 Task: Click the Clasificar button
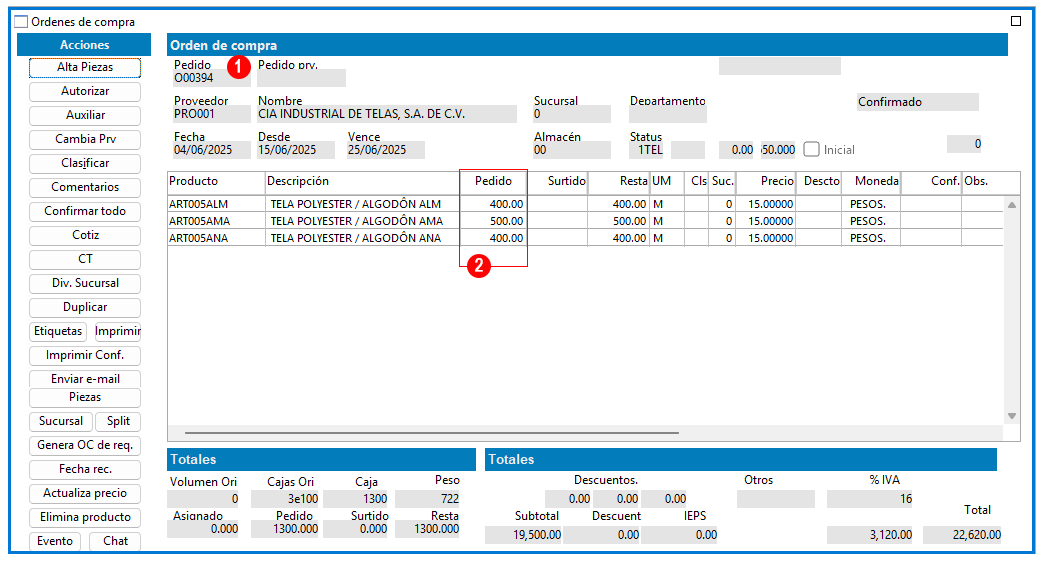[84, 163]
